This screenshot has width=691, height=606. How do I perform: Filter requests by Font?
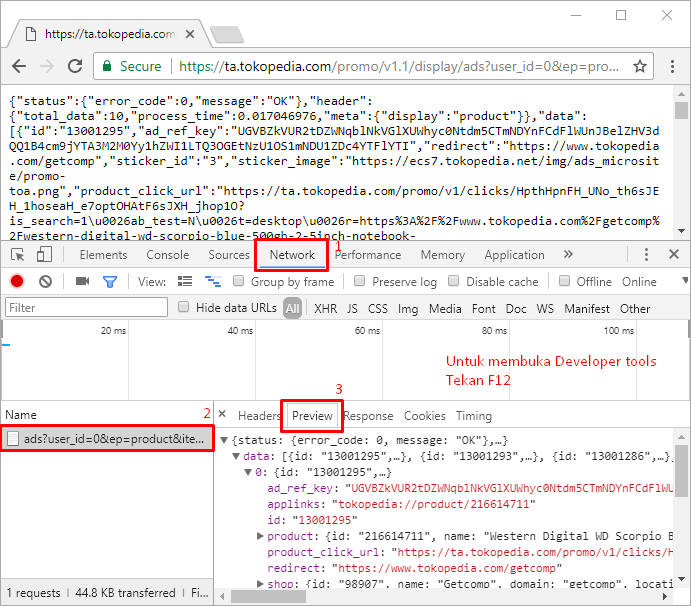click(x=483, y=308)
